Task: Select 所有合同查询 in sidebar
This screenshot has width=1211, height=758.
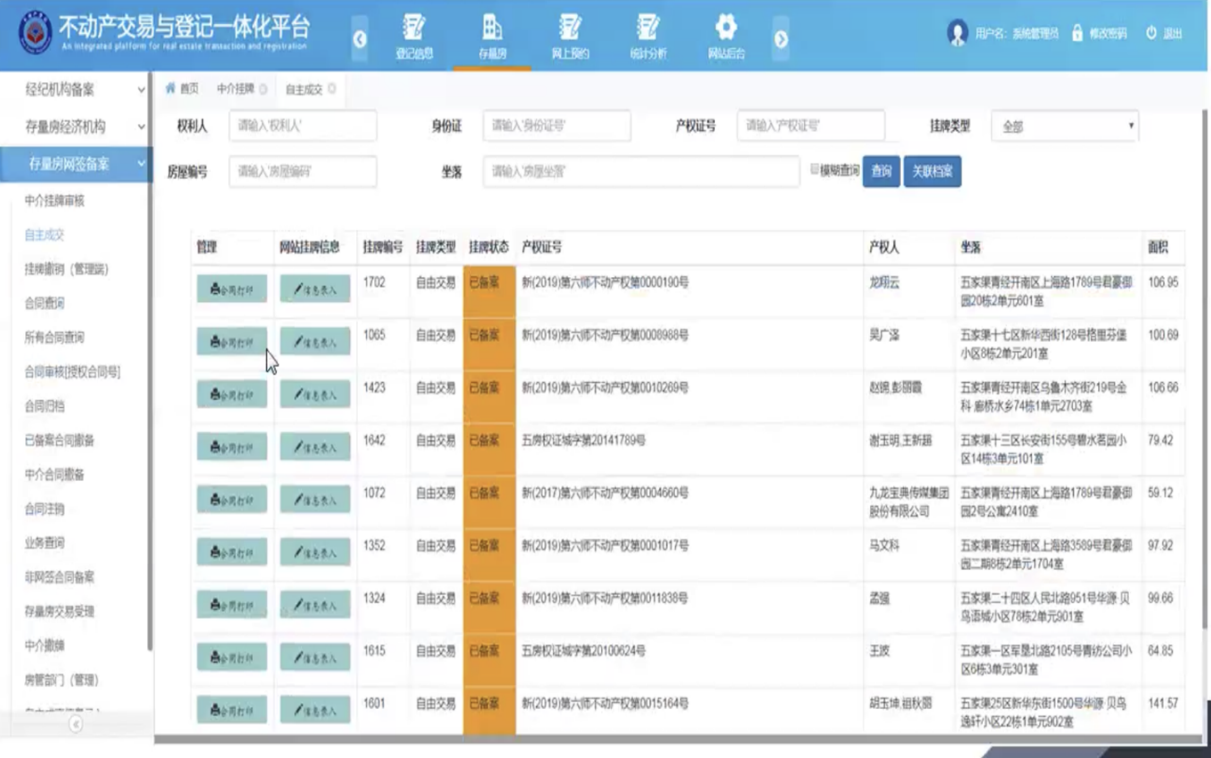Action: click(54, 338)
